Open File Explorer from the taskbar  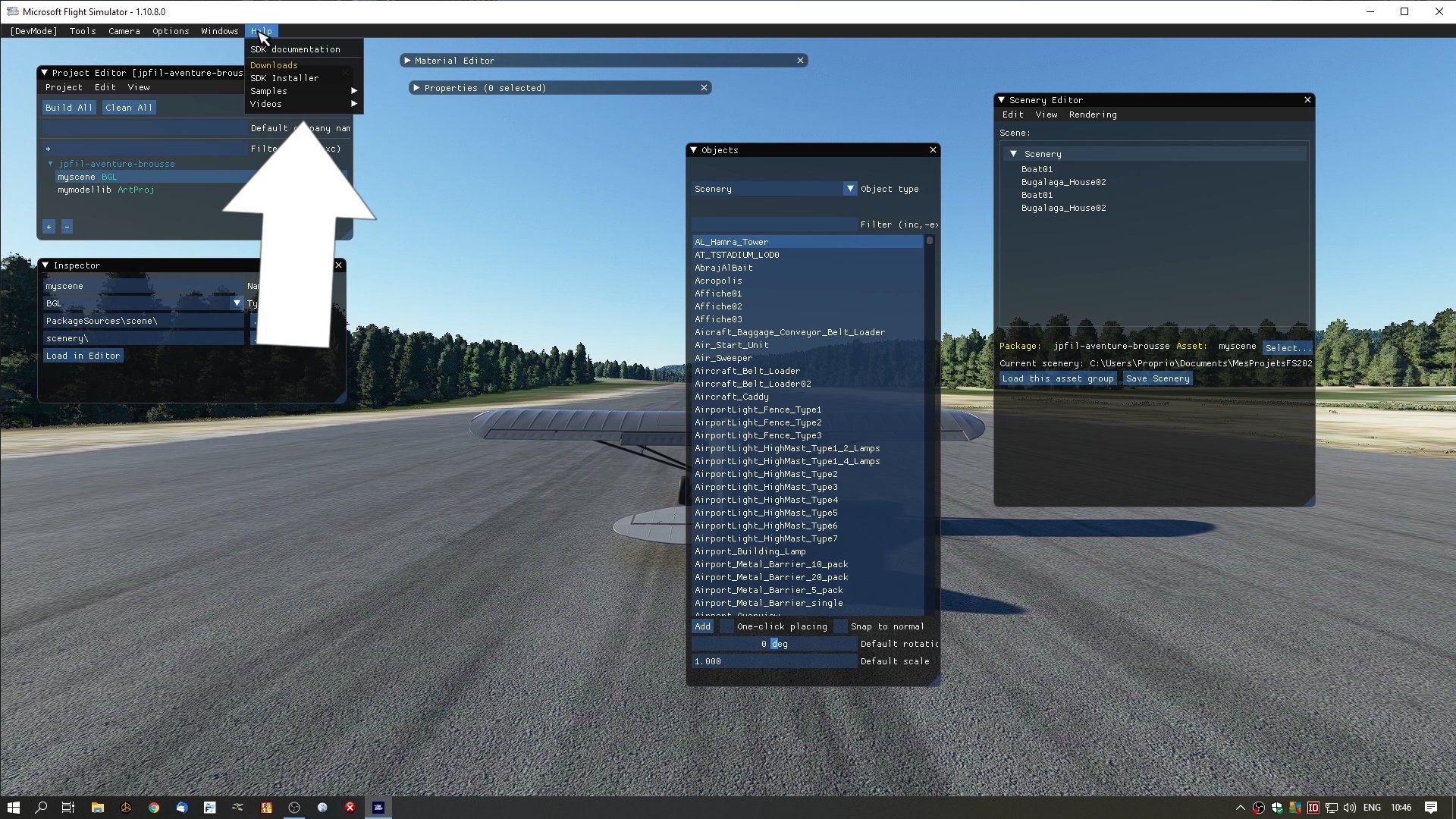[97, 808]
